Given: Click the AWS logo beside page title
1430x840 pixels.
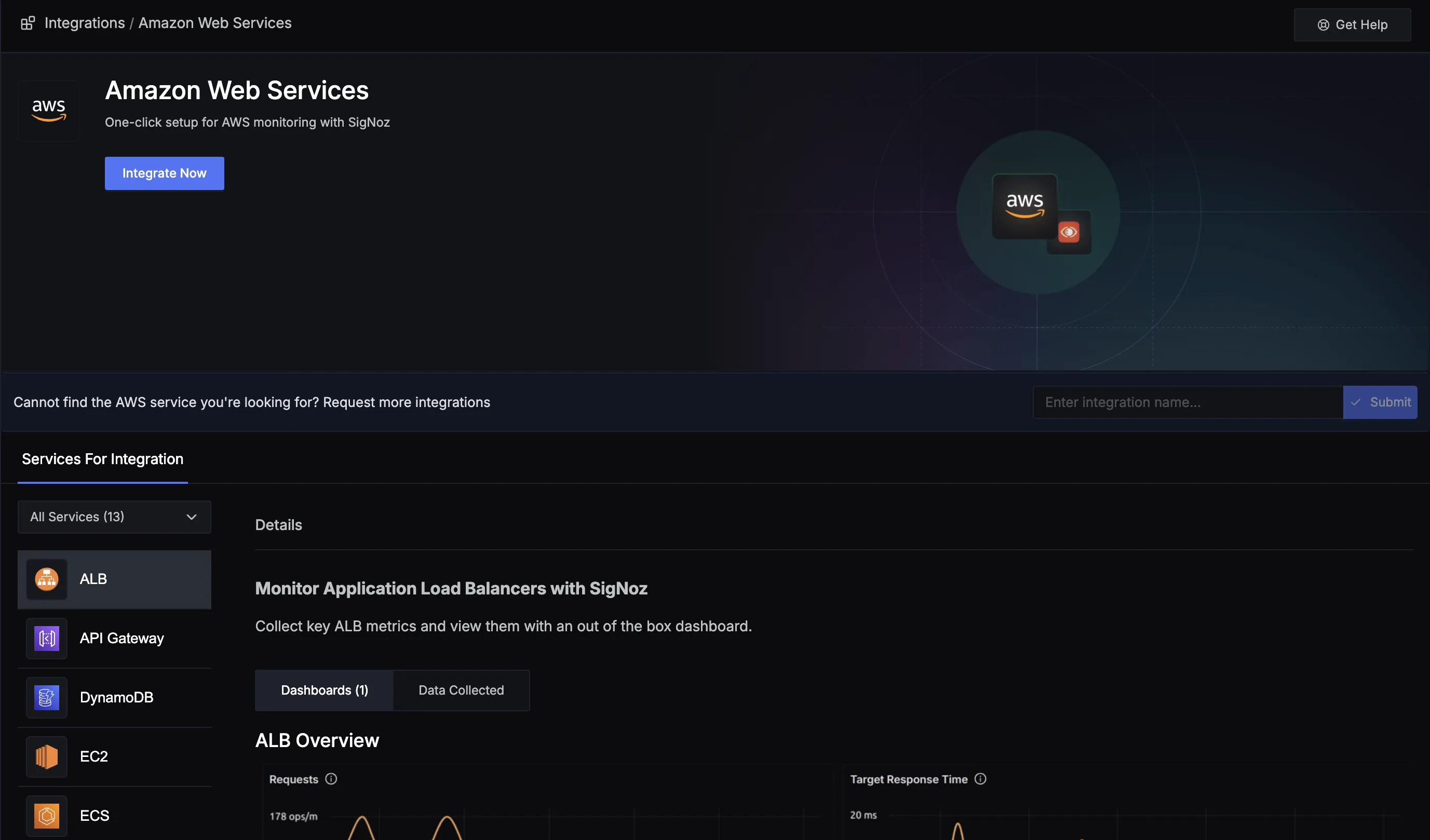Looking at the screenshot, I should [x=49, y=110].
